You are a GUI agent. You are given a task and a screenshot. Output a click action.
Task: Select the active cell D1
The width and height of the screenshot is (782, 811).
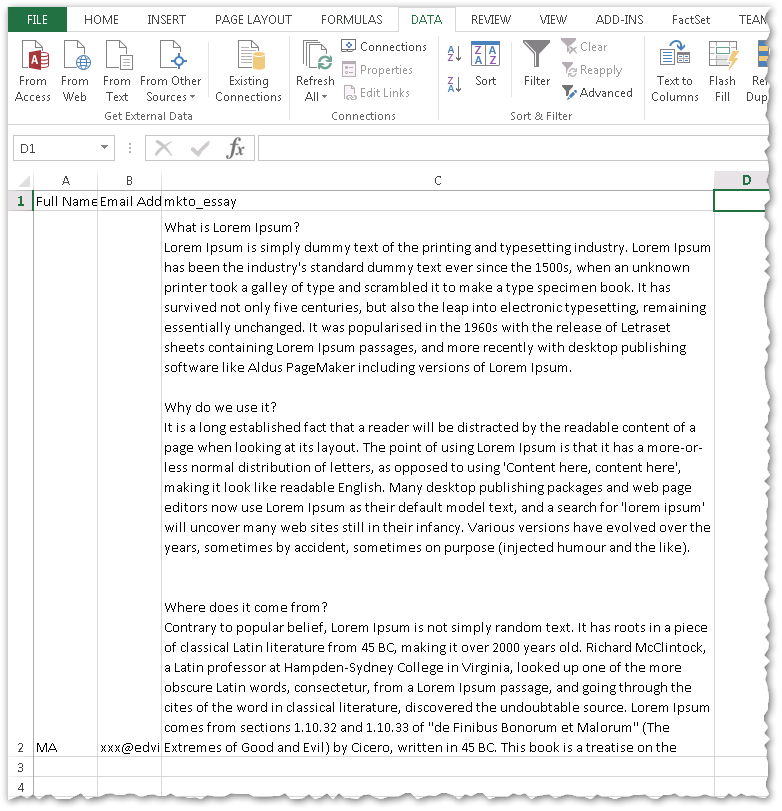(x=742, y=201)
